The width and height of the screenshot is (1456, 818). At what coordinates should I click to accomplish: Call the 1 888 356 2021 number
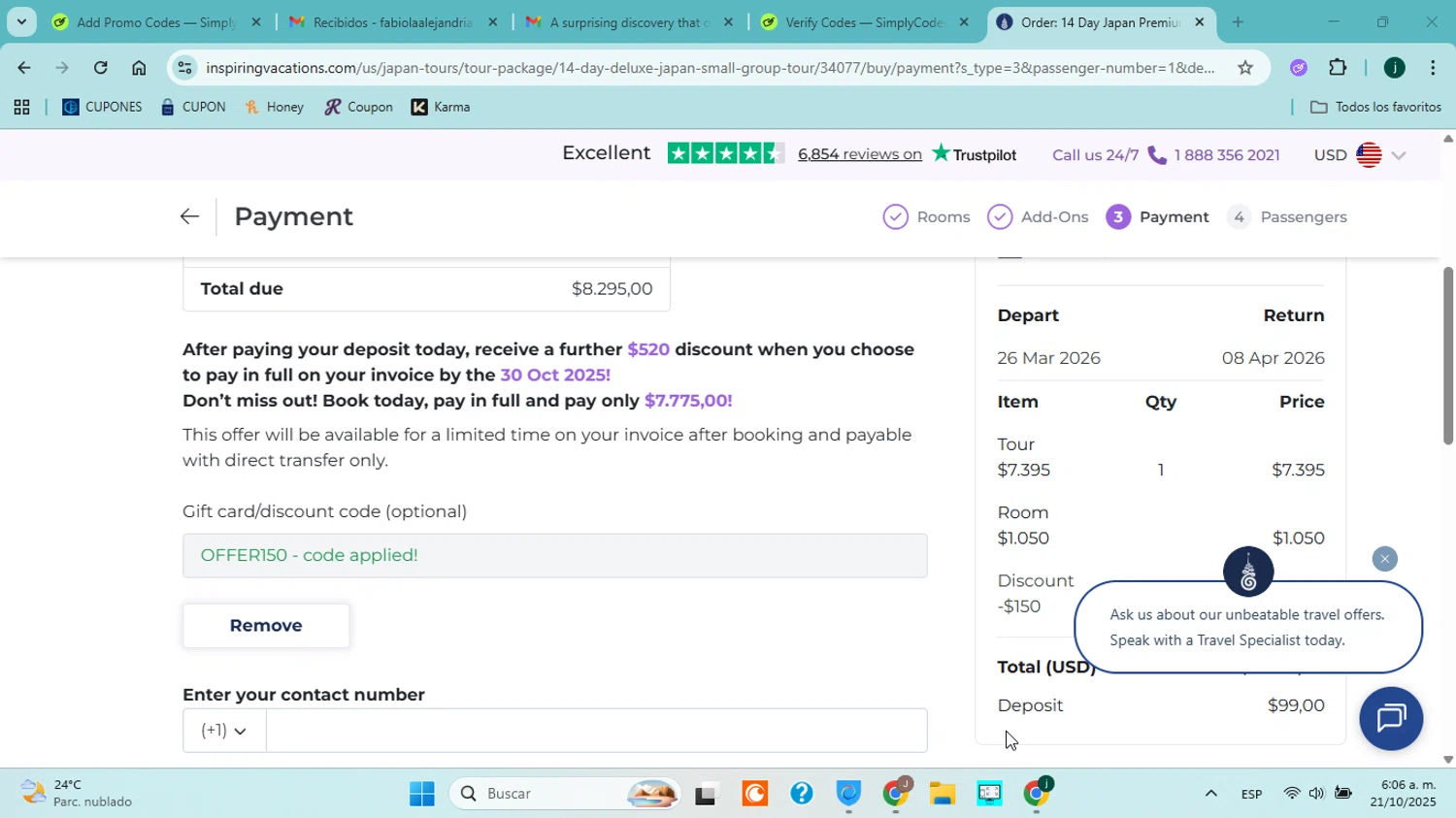pos(1226,155)
